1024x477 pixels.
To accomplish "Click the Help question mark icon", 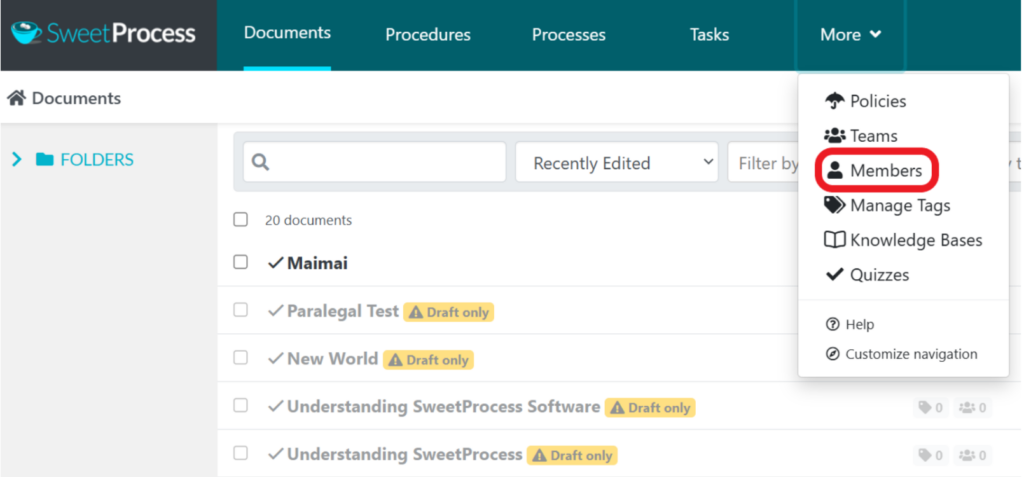I will click(x=832, y=324).
